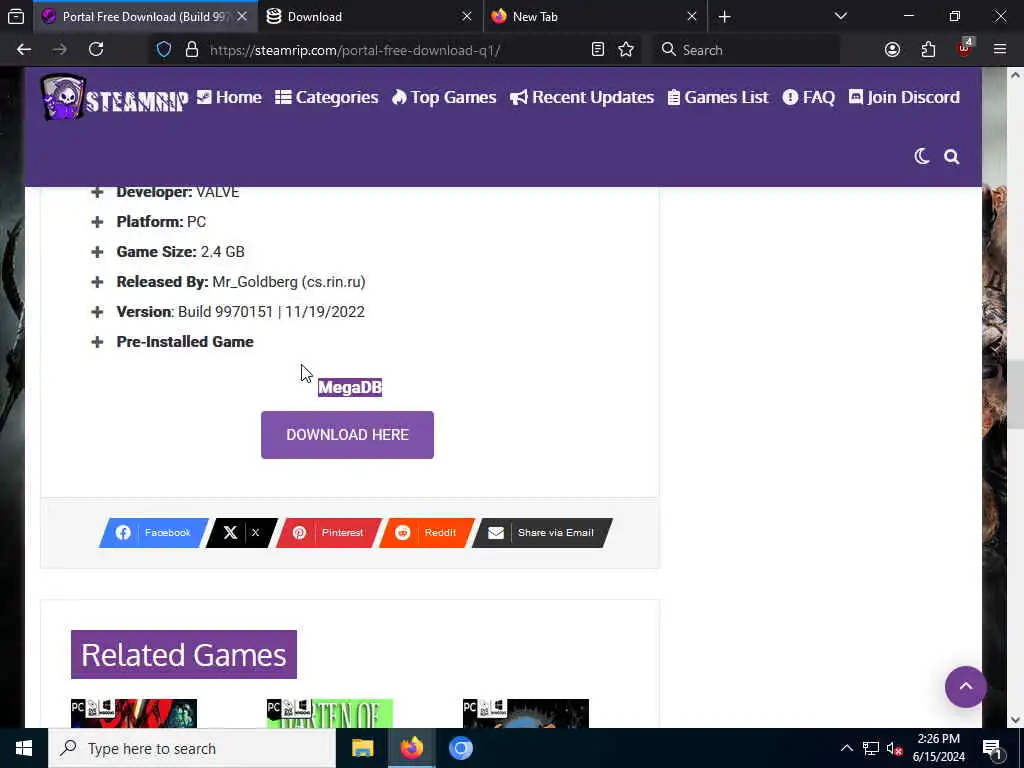This screenshot has height=768, width=1024.
Task: Open Categories in site navigation
Action: [327, 97]
